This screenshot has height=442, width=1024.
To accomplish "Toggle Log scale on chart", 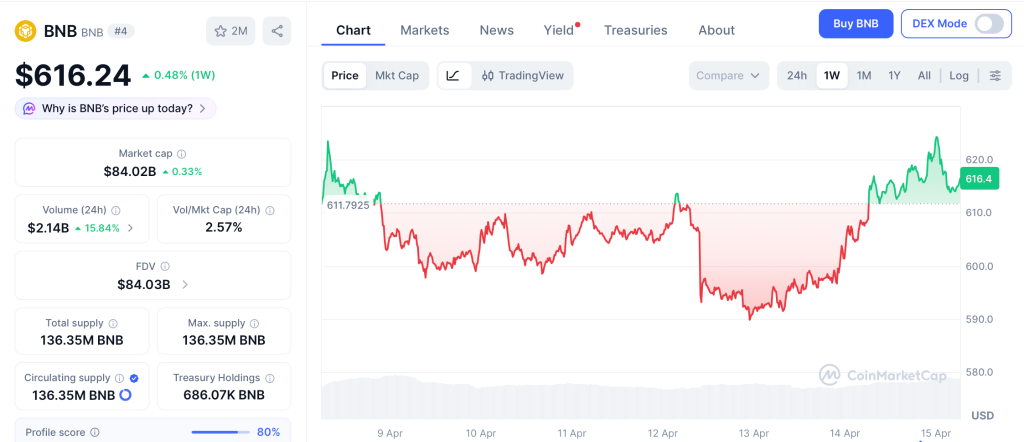I will [959, 75].
